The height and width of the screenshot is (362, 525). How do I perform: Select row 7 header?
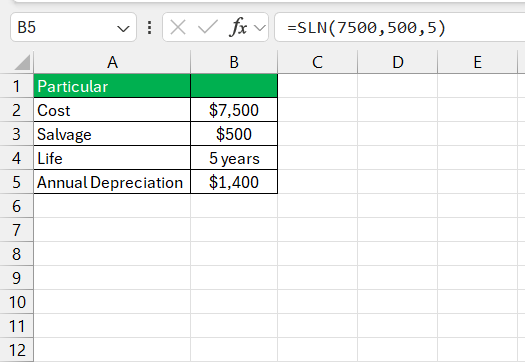[17, 230]
